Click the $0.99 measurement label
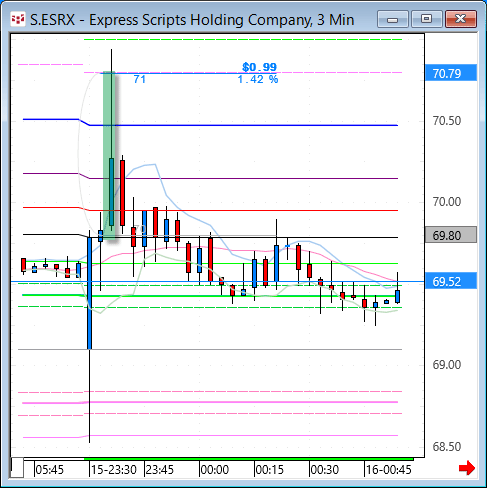Image resolution: width=487 pixels, height=488 pixels. [259, 67]
